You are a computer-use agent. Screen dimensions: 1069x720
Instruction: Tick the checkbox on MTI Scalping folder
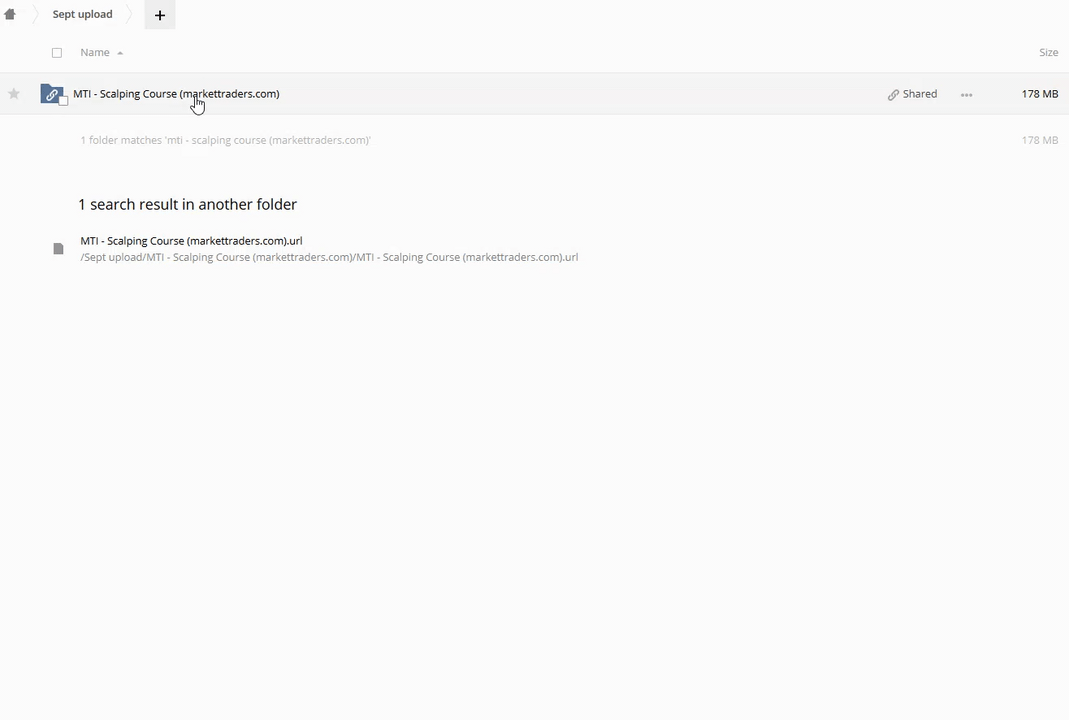tap(64, 101)
